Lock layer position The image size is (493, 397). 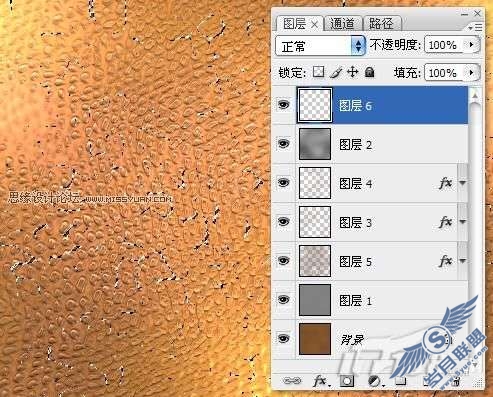[x=353, y=72]
